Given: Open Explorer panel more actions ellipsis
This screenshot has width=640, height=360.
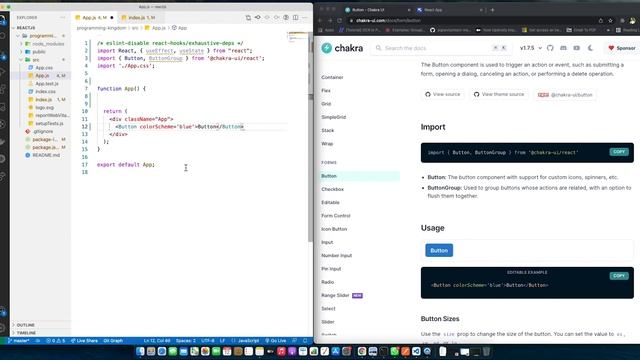Looking at the screenshot, I should (62, 18).
